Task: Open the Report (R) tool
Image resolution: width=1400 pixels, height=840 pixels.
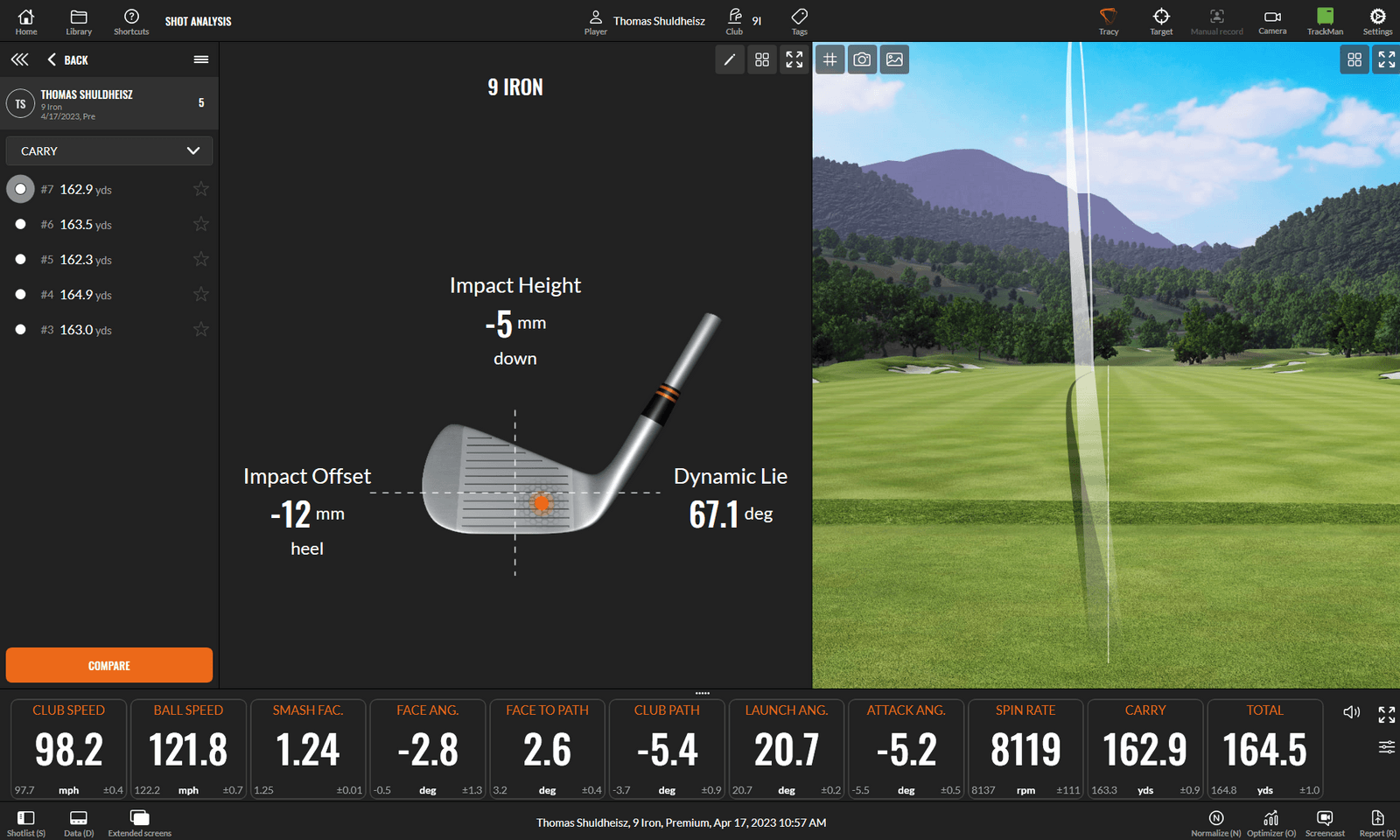Action: [1375, 821]
